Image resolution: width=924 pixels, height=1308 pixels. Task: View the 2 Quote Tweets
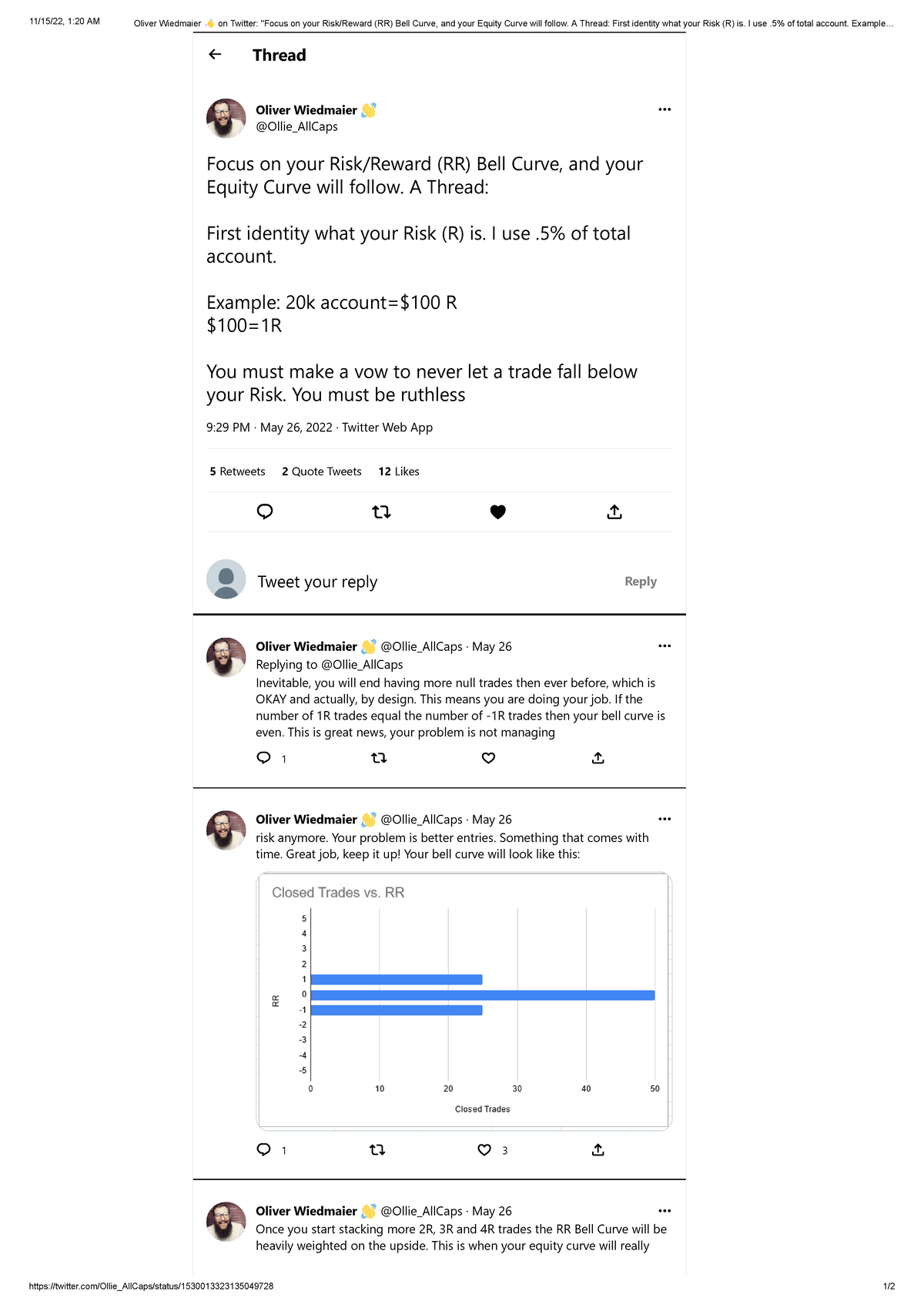(322, 471)
